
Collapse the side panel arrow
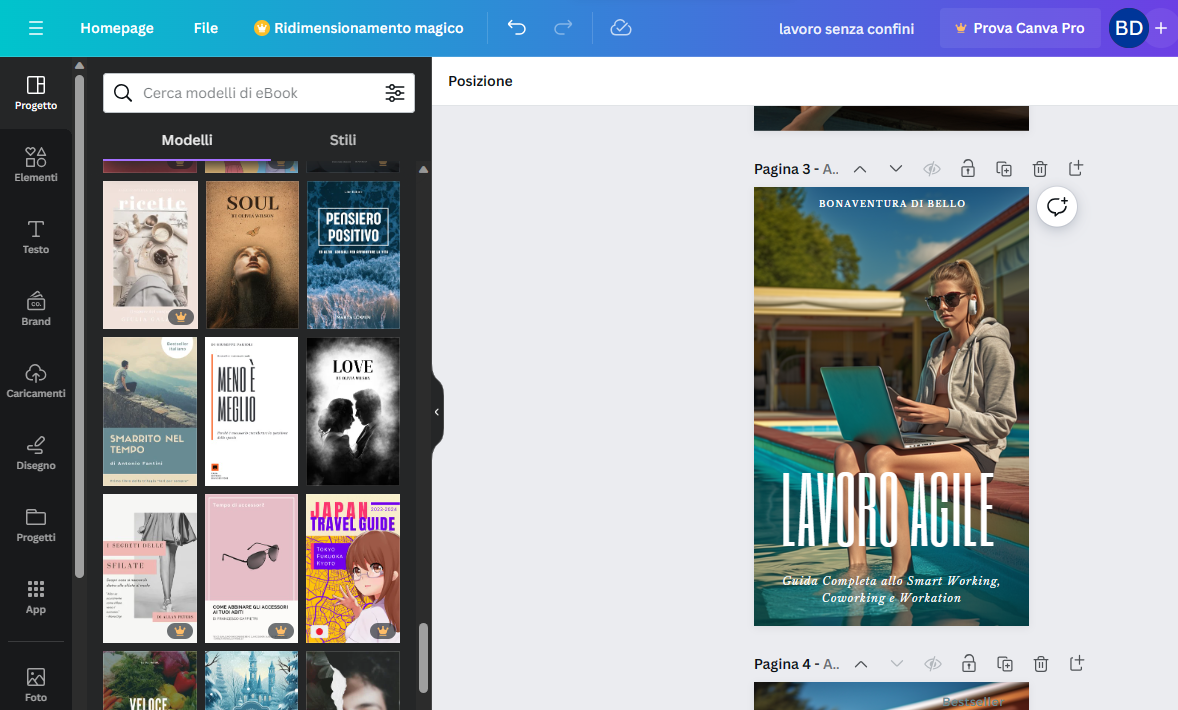[x=436, y=412]
